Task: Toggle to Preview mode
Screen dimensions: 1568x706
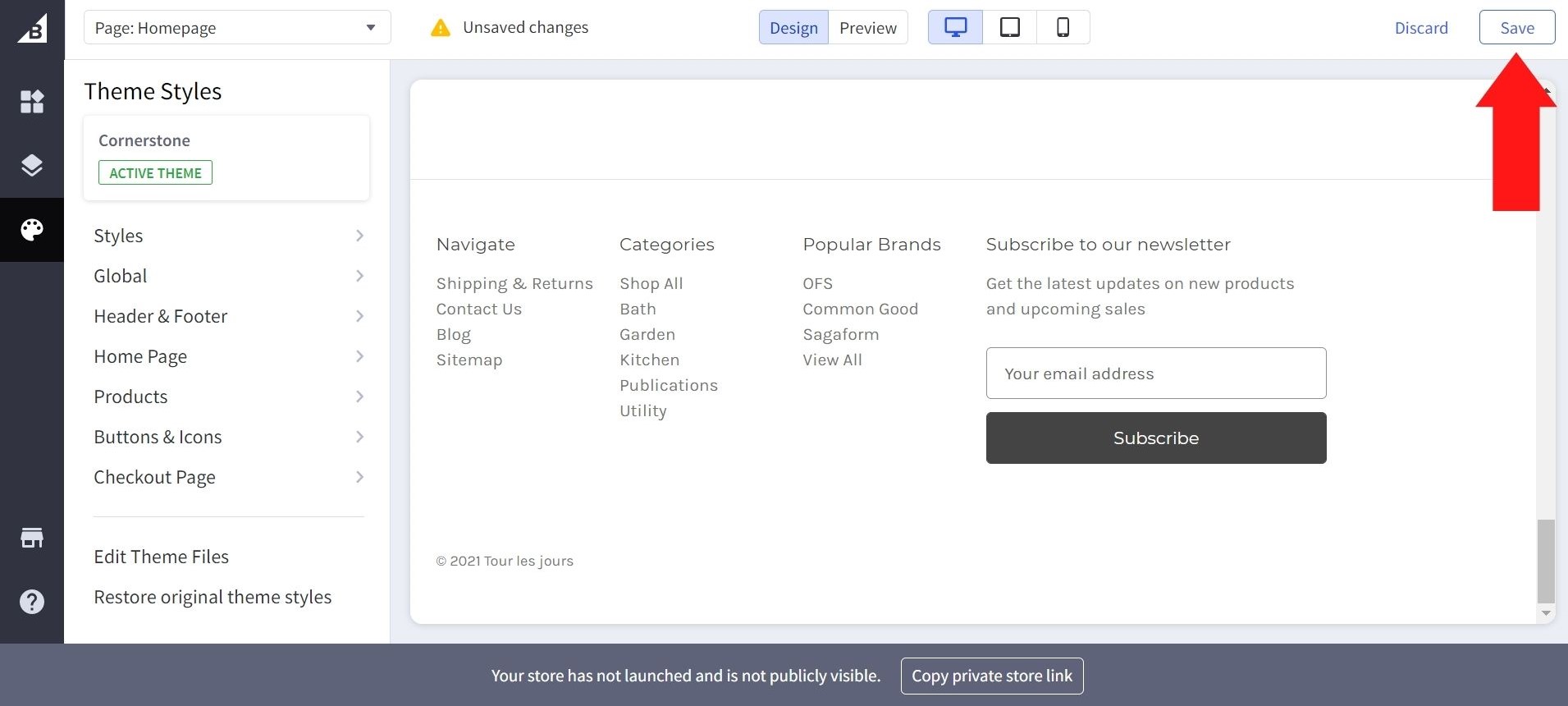Action: click(867, 28)
